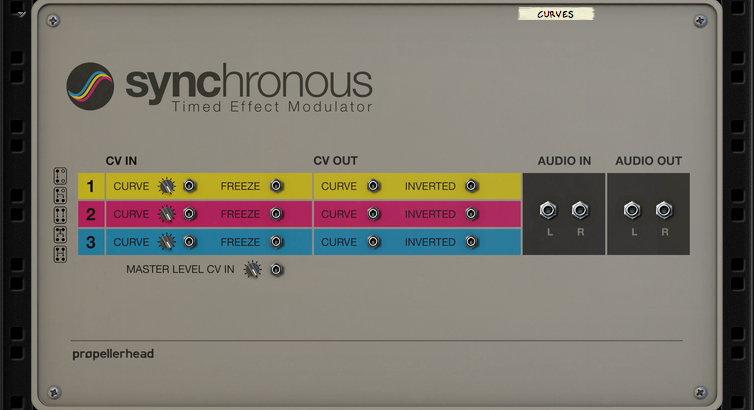Click the row 1 CV OUT Inverted jack
The image size is (754, 410).
[471, 186]
